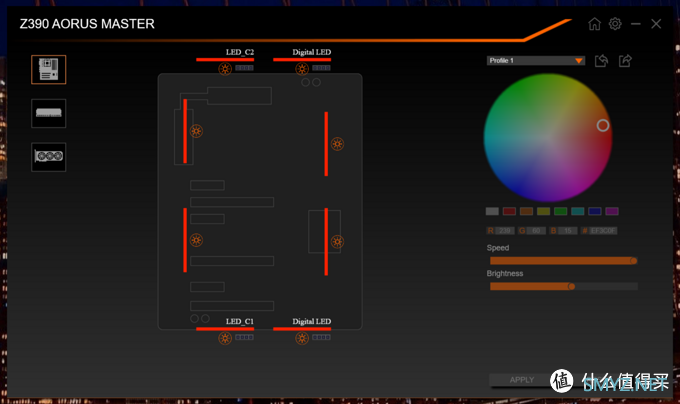Select upper-left board zone light icon
Screen dimensions: 680x404
click(196, 131)
